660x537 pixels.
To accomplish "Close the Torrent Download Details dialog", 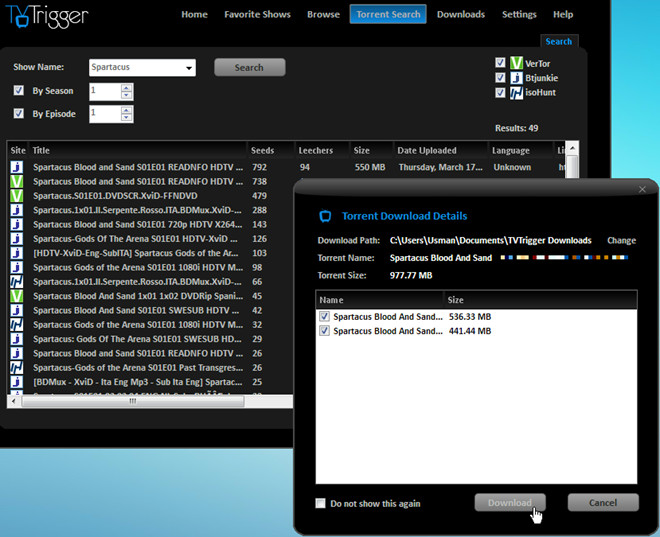I will (x=642, y=189).
